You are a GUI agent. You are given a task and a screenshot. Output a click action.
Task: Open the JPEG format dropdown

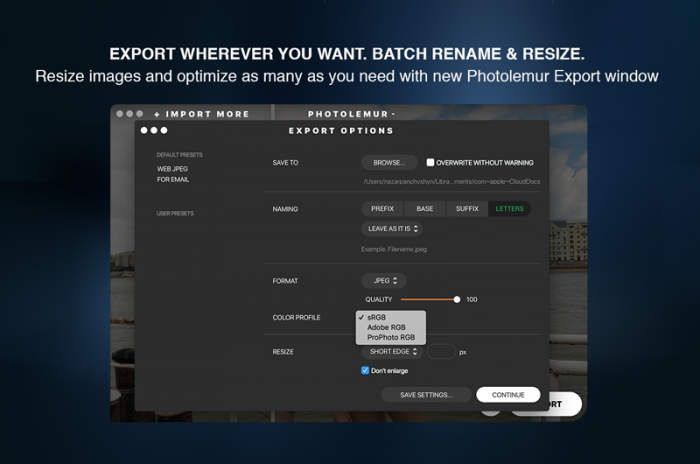coord(384,281)
